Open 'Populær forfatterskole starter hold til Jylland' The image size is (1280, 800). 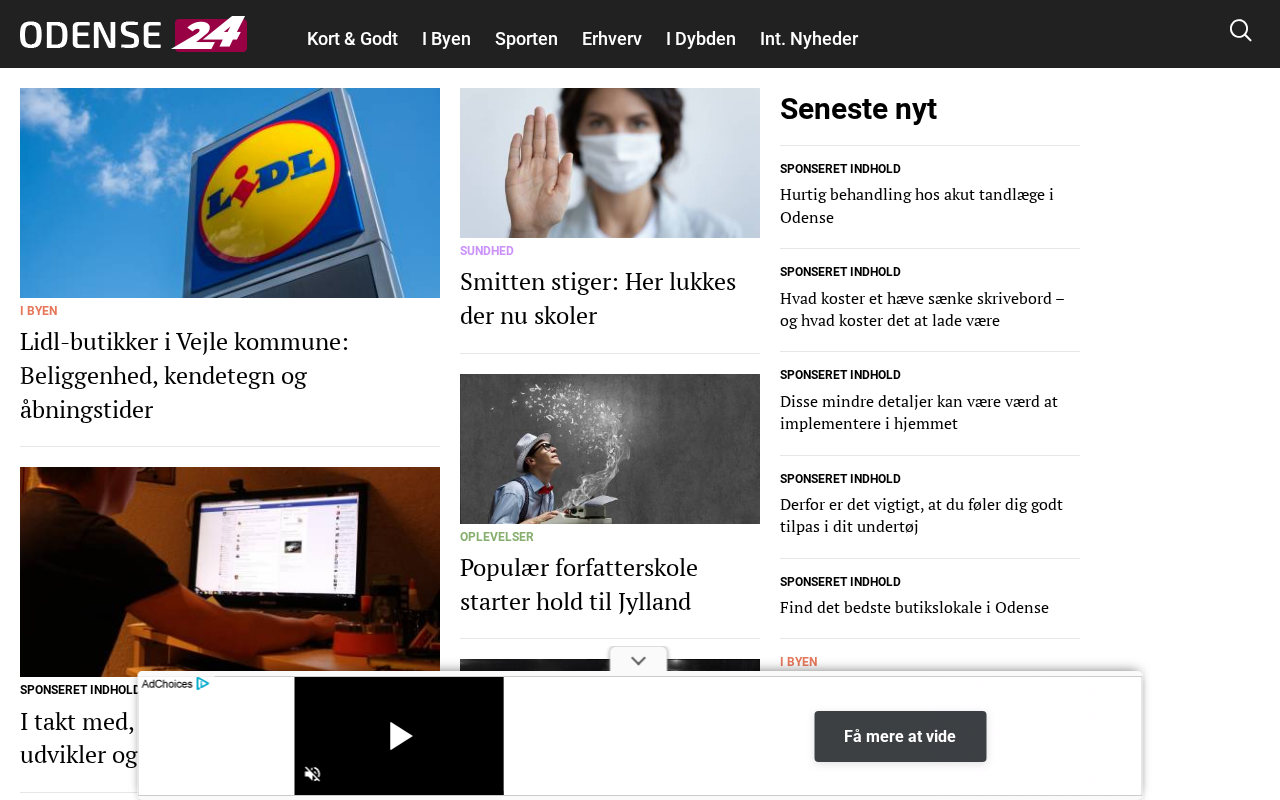(x=579, y=584)
